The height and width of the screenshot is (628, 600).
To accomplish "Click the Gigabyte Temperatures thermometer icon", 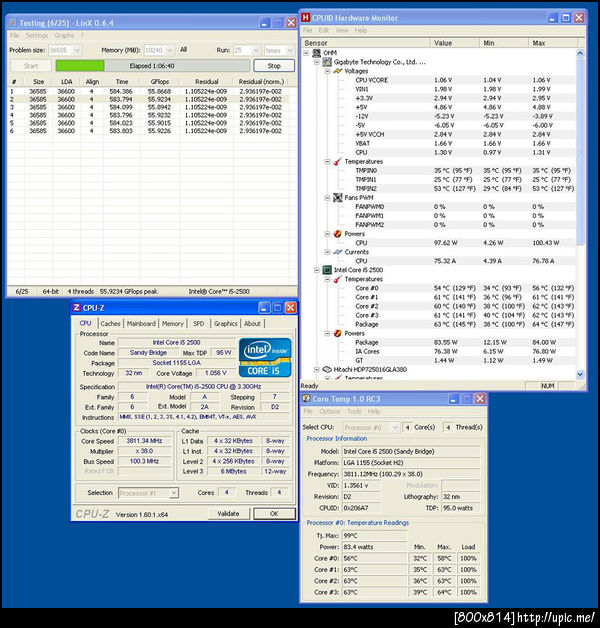I will 338,161.
